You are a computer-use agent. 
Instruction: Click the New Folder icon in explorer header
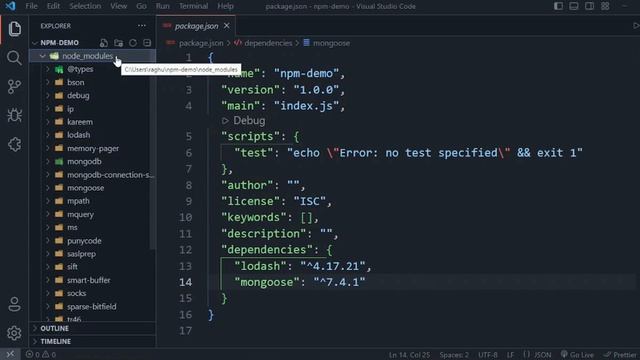point(118,42)
